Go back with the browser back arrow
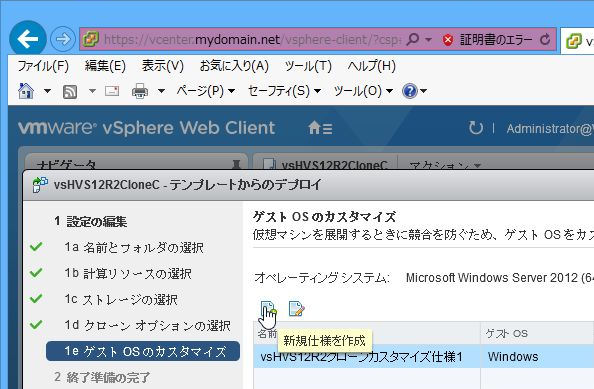The image size is (594, 389). [28, 39]
